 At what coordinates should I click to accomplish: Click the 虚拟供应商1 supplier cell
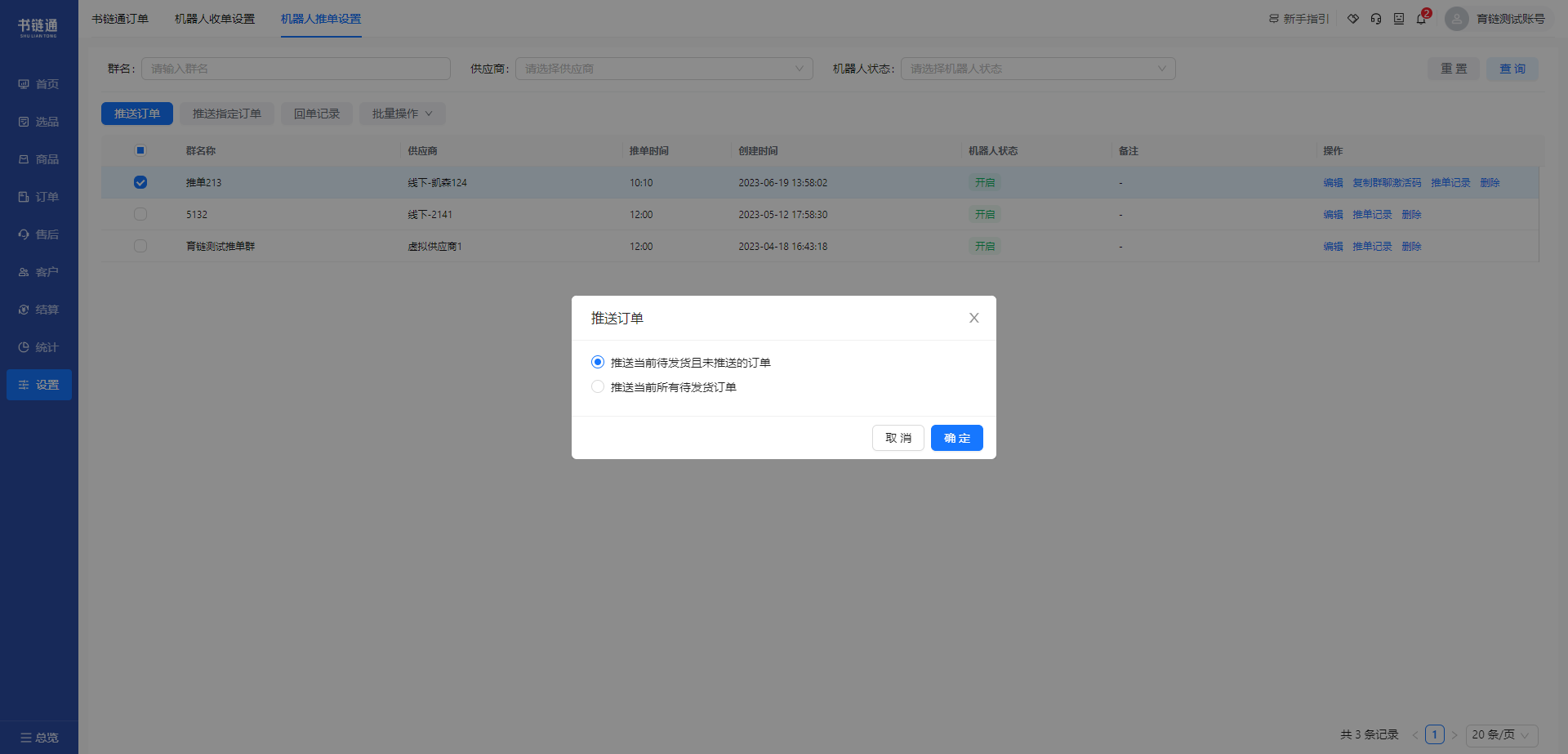pyautogui.click(x=435, y=246)
